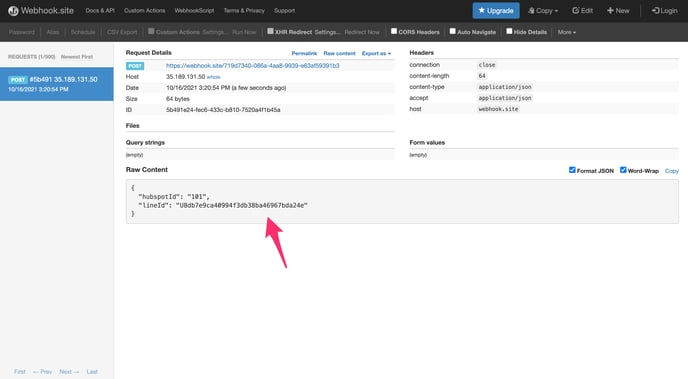This screenshot has height=379, width=688.
Task: Click the content-type value application/json
Action: click(x=505, y=87)
